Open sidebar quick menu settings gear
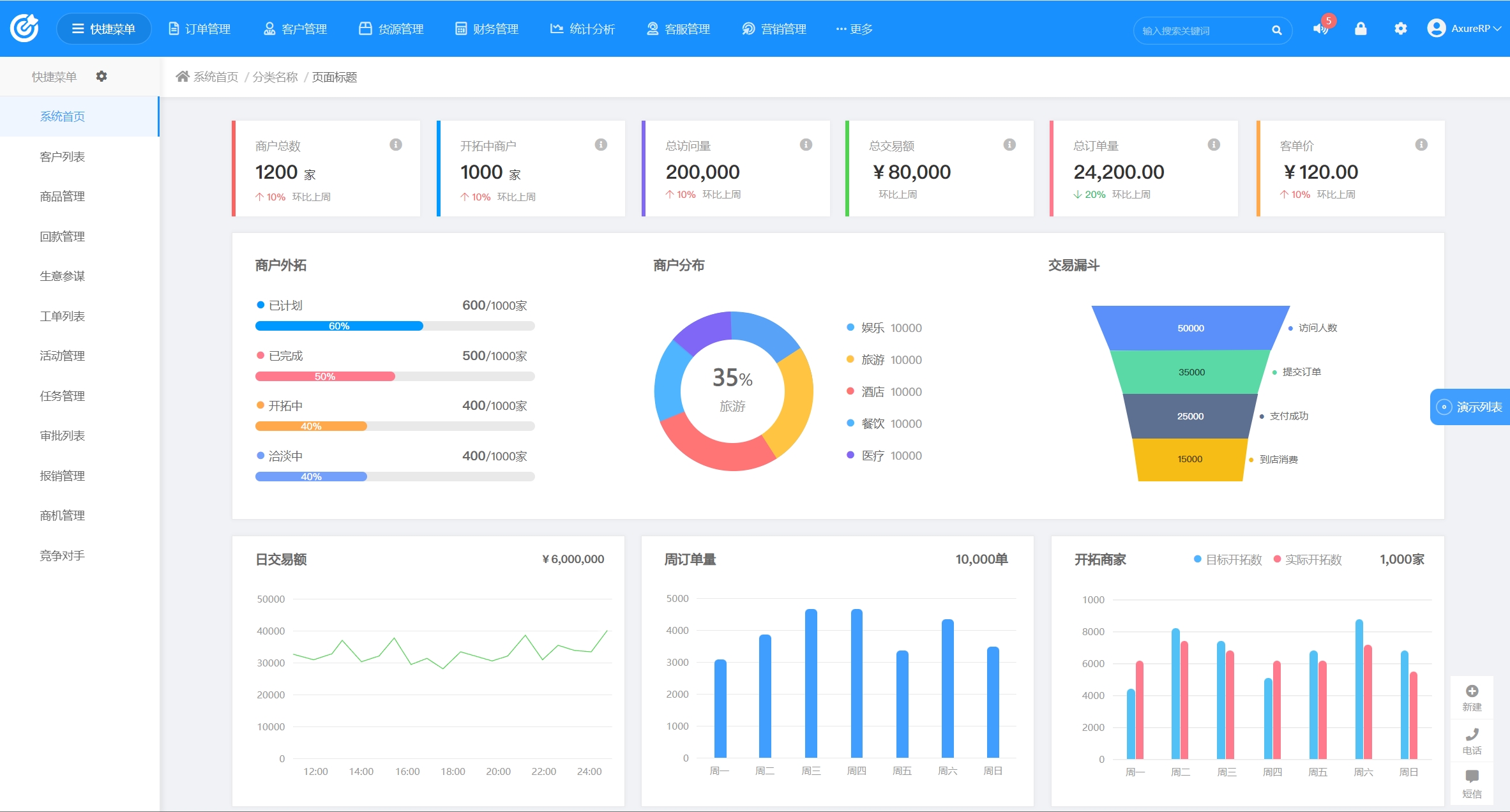 tap(101, 77)
